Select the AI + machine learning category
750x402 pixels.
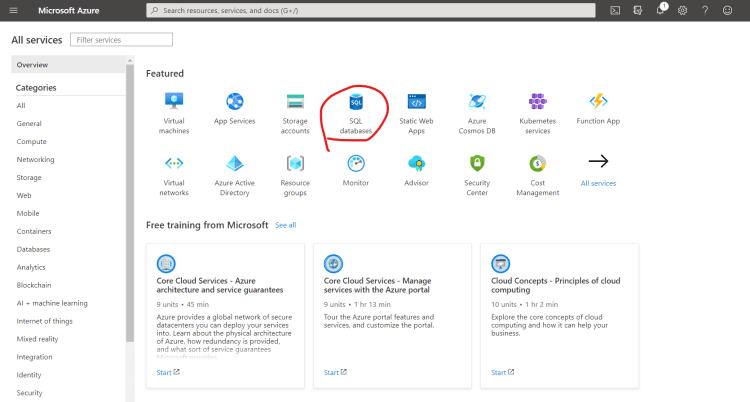(52, 303)
